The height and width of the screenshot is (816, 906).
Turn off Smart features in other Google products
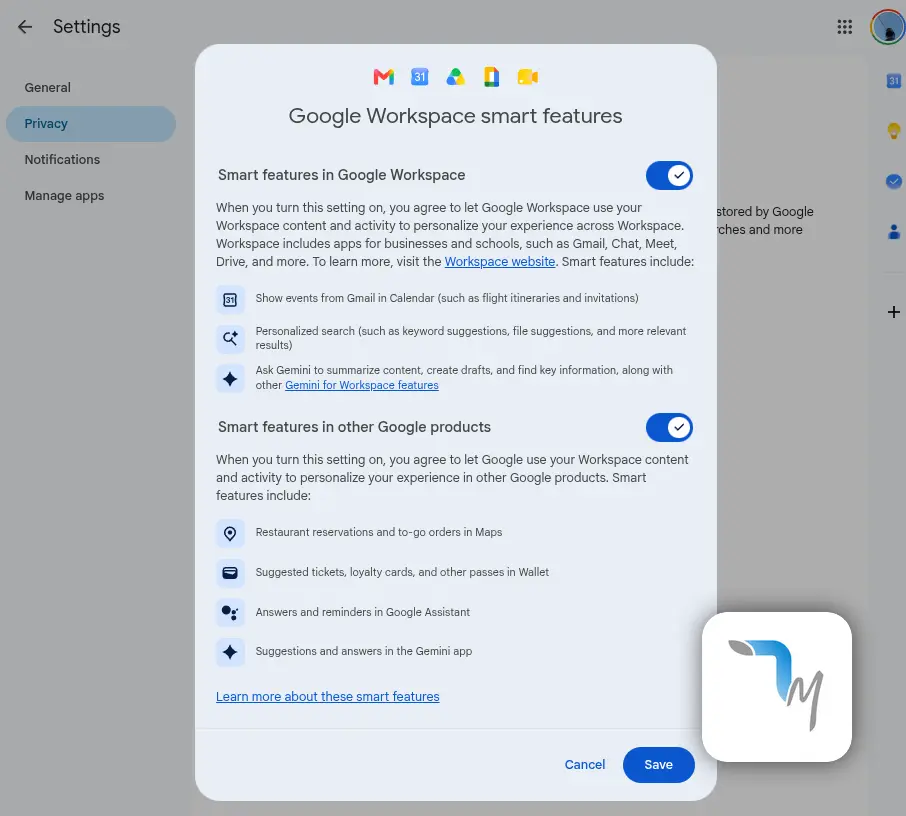point(669,427)
